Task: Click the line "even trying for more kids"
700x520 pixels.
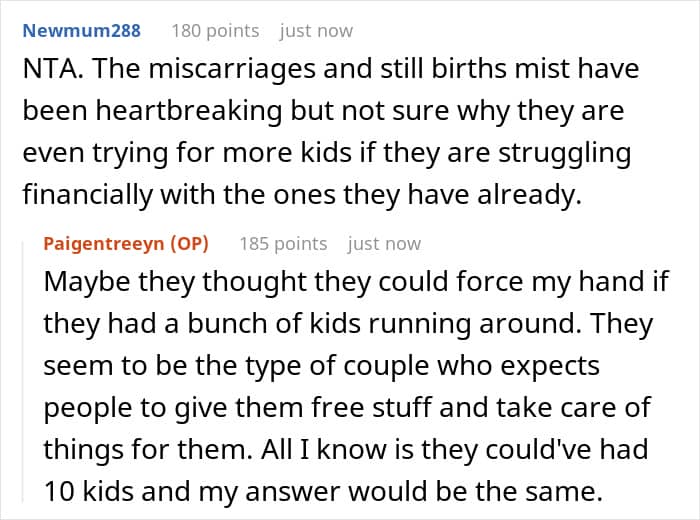Action: tap(327, 154)
